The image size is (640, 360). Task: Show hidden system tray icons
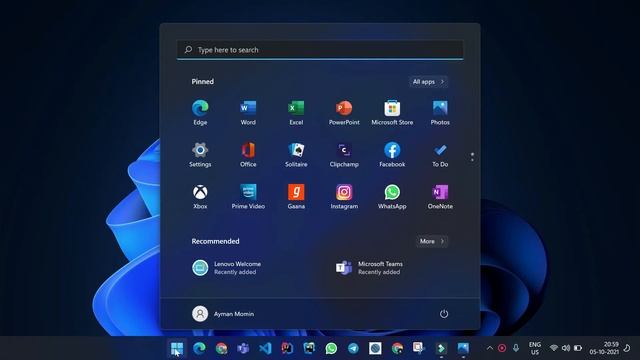click(x=489, y=348)
